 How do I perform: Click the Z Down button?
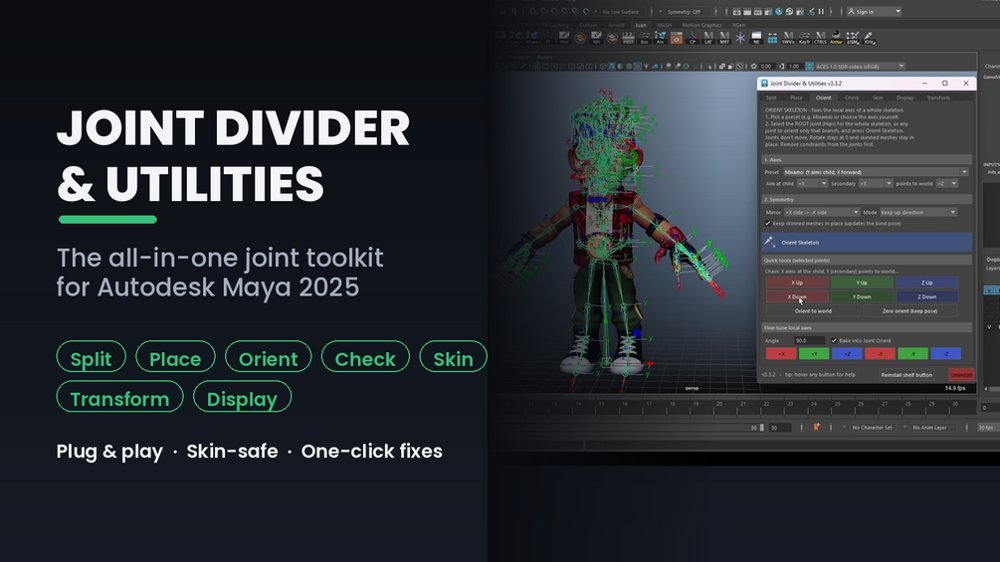(927, 297)
